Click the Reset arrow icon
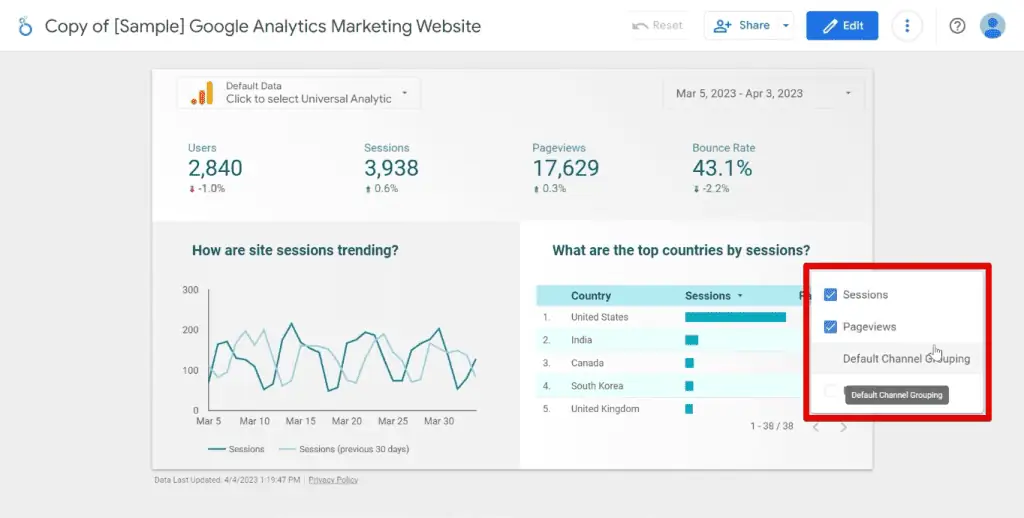The image size is (1024, 518). [x=640, y=26]
